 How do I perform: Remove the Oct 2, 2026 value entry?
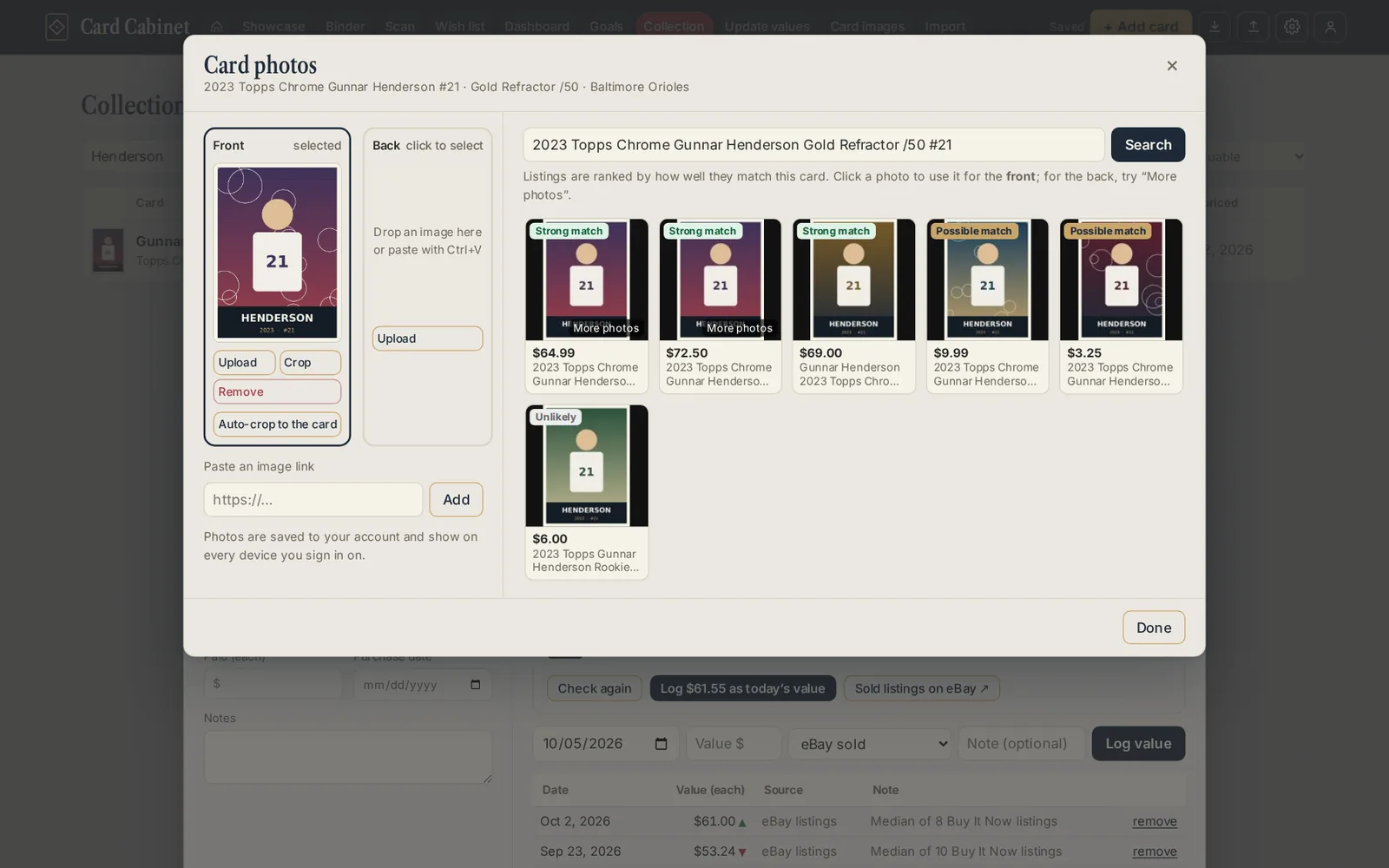[1155, 821]
